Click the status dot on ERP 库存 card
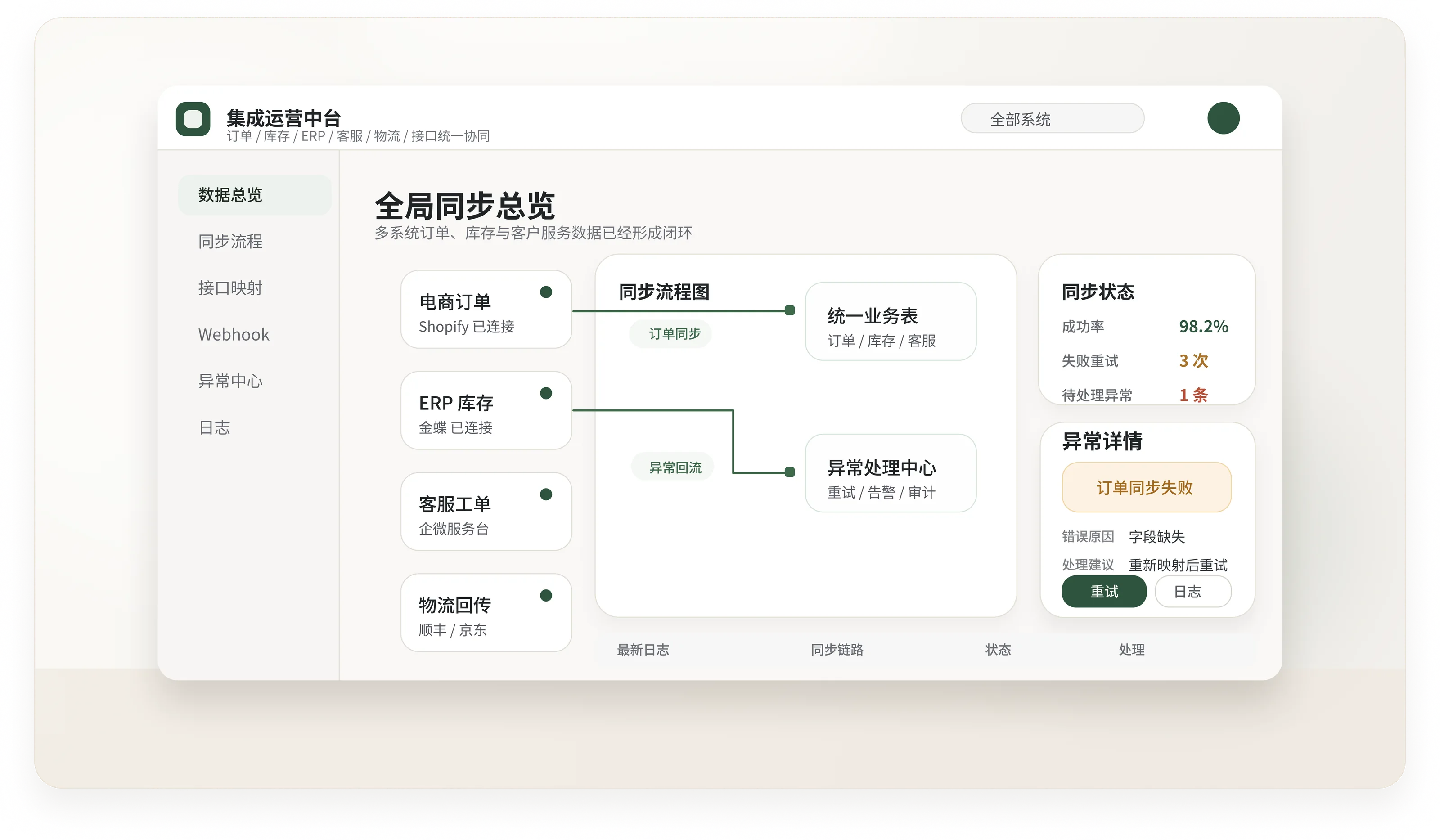Screen dimensions: 1440x840 point(547,393)
